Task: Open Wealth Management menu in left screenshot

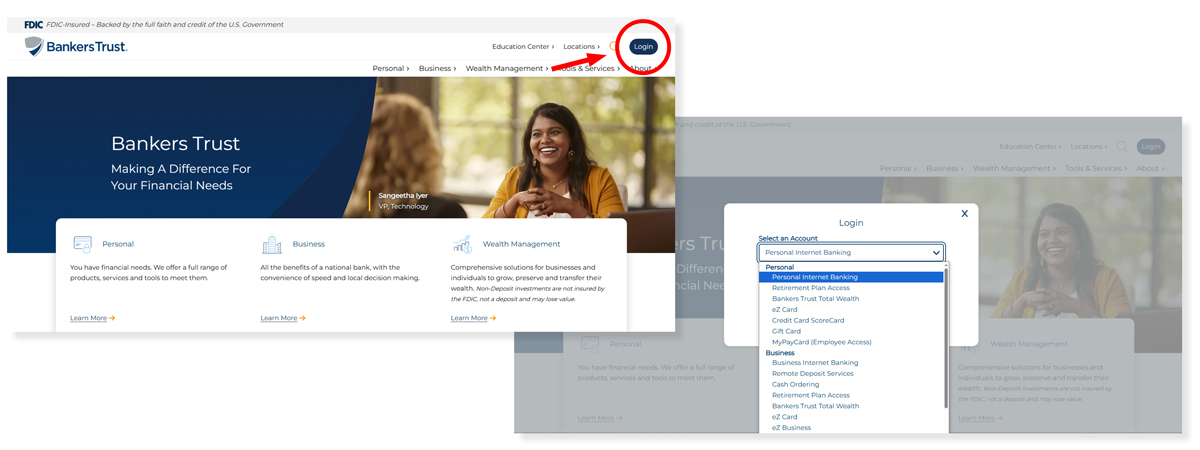Action: [x=507, y=68]
